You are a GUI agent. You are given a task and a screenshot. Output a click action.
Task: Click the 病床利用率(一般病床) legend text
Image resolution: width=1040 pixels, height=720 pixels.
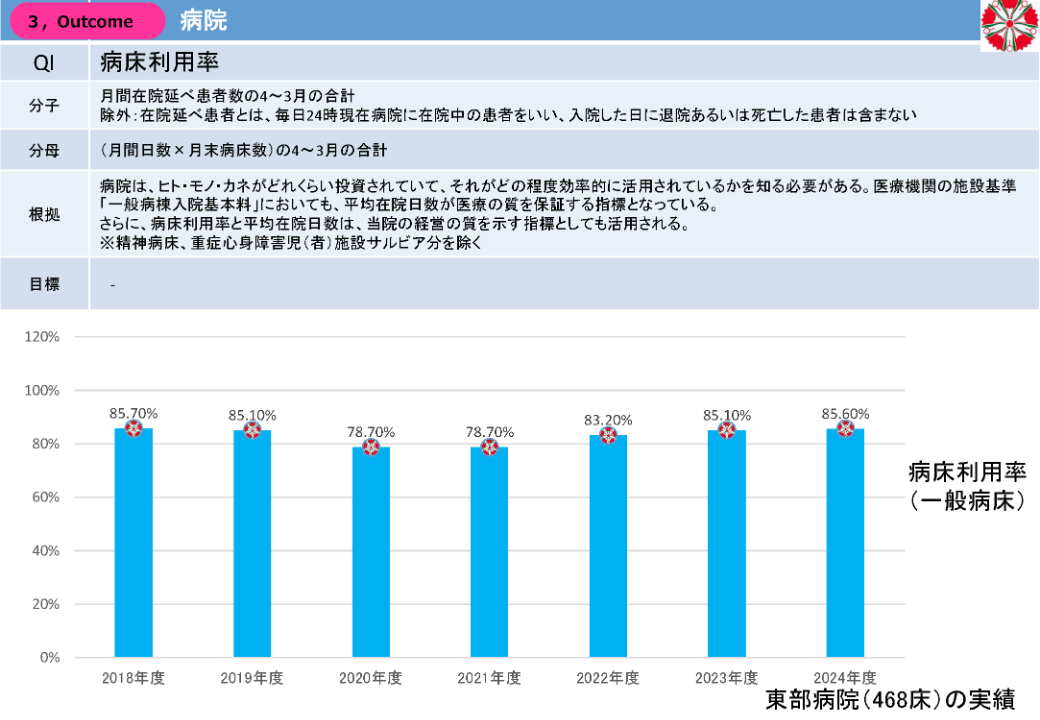tap(968, 487)
